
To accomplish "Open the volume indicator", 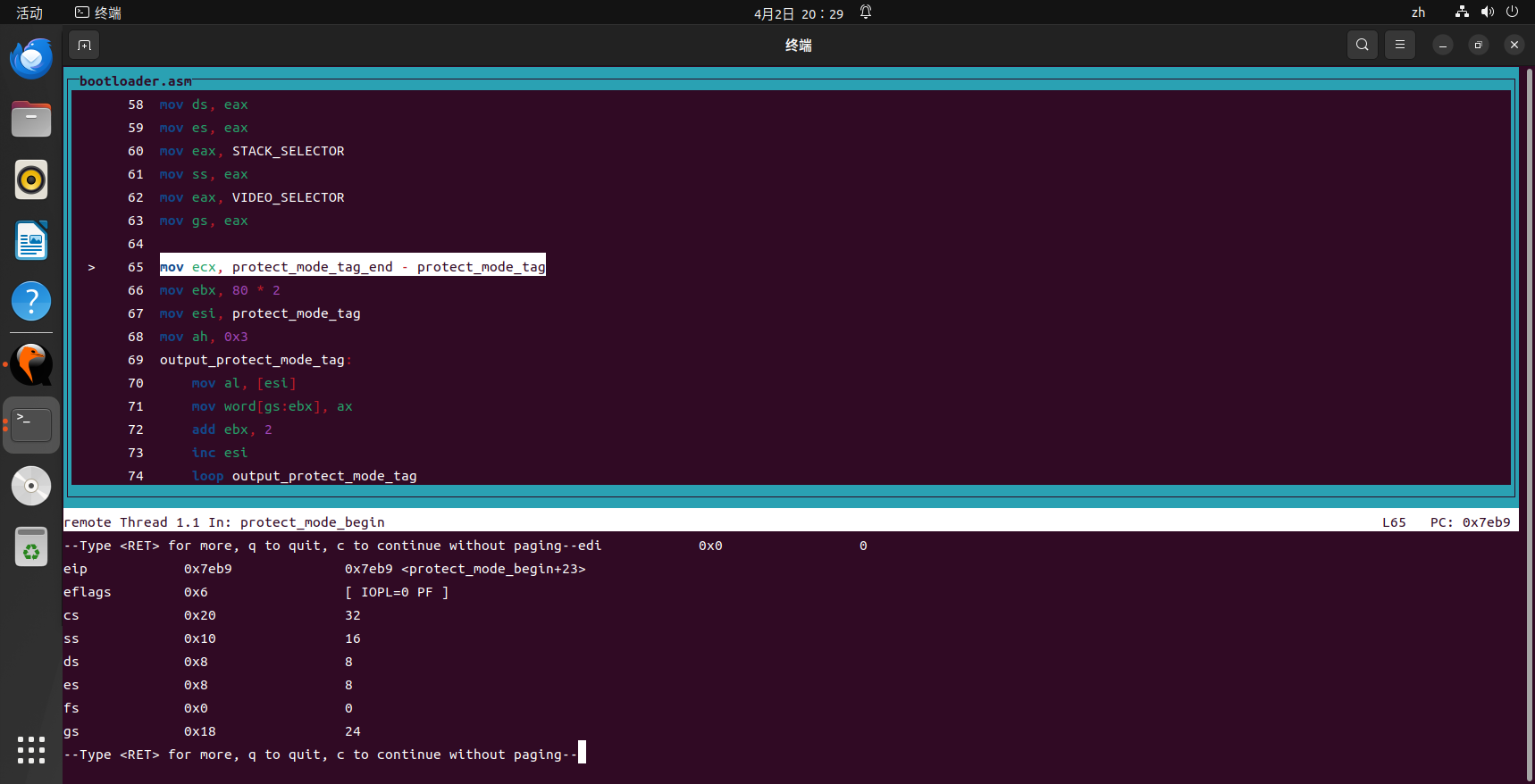I will pyautogui.click(x=1487, y=12).
